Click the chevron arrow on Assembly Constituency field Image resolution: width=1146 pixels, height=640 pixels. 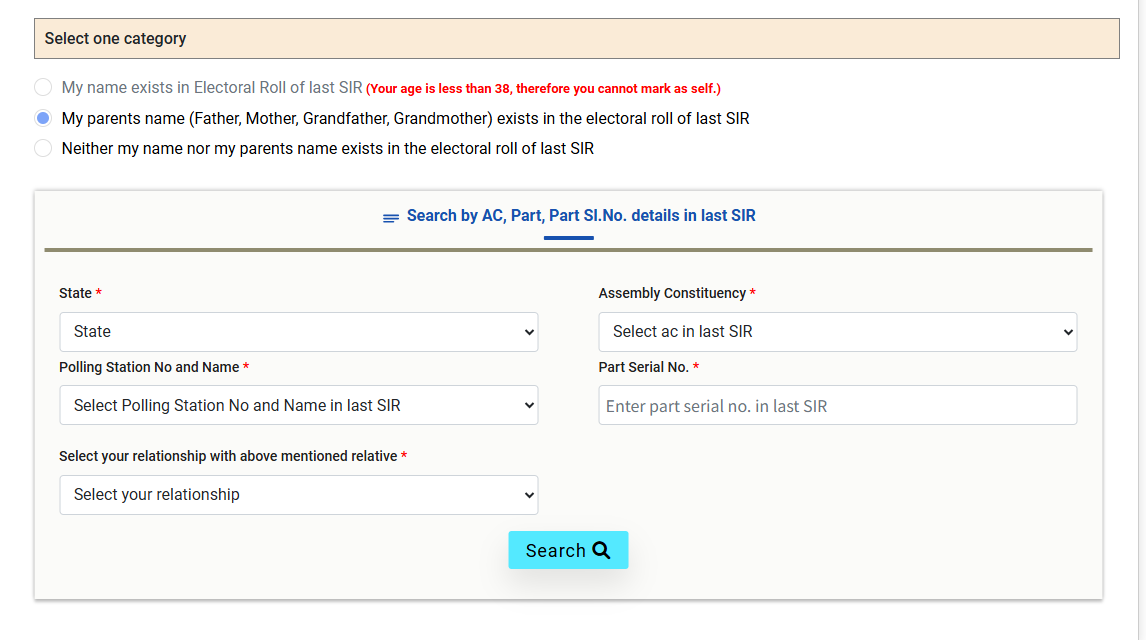pos(1069,333)
